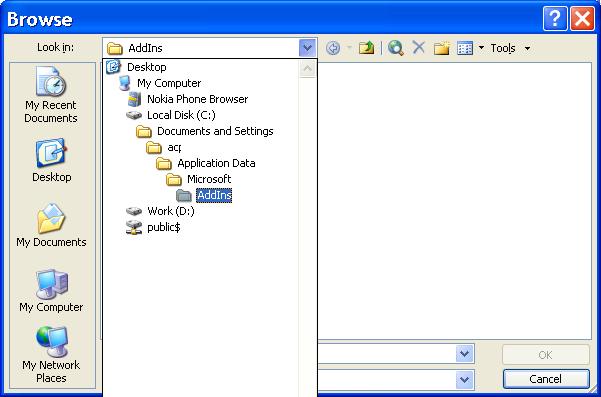Open the files of type dropdown arrow
The width and height of the screenshot is (601, 397).
(465, 380)
